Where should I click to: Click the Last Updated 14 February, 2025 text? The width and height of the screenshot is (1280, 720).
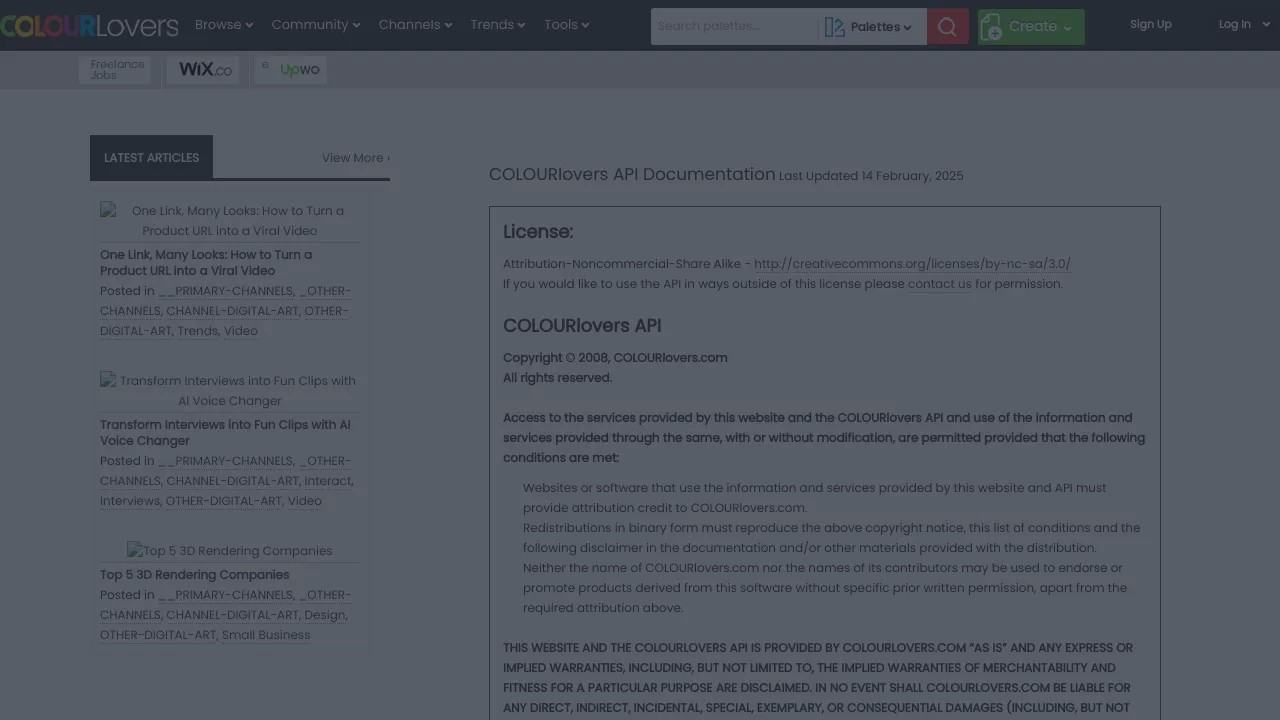click(871, 176)
